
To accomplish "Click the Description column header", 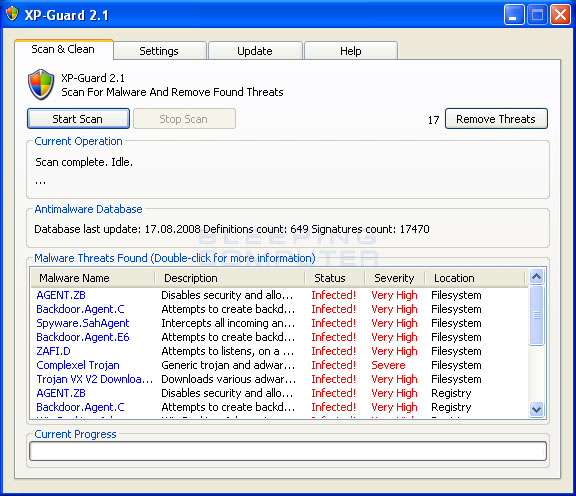I will click(230, 278).
